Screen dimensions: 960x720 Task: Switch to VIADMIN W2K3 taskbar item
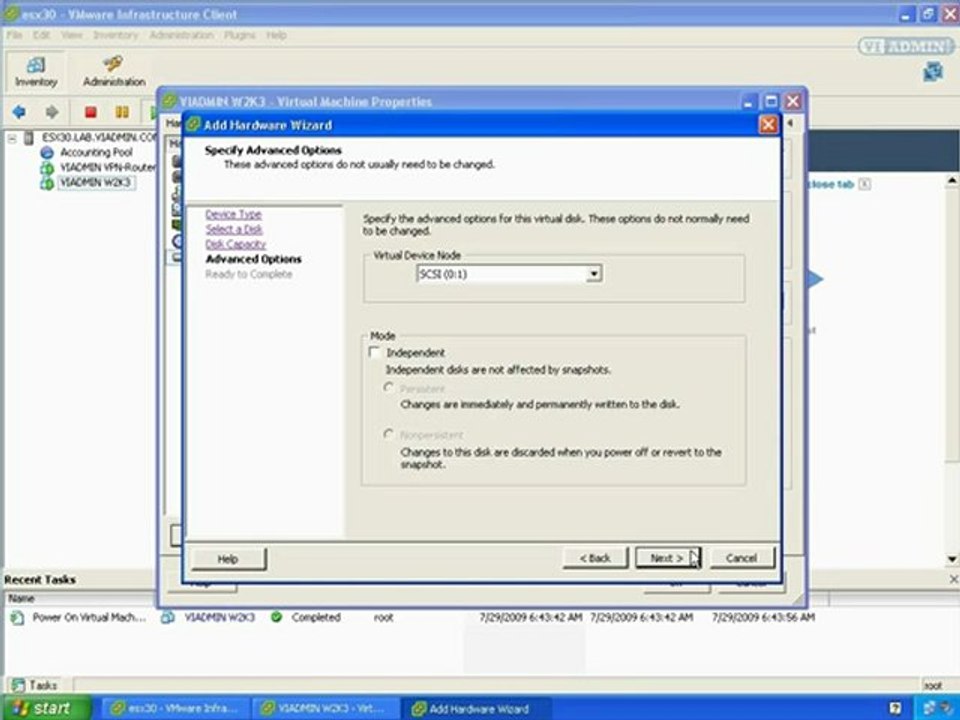pos(327,708)
